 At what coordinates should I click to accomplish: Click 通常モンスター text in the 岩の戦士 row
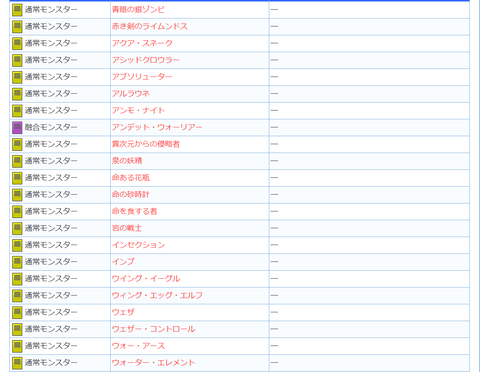[x=51, y=228]
